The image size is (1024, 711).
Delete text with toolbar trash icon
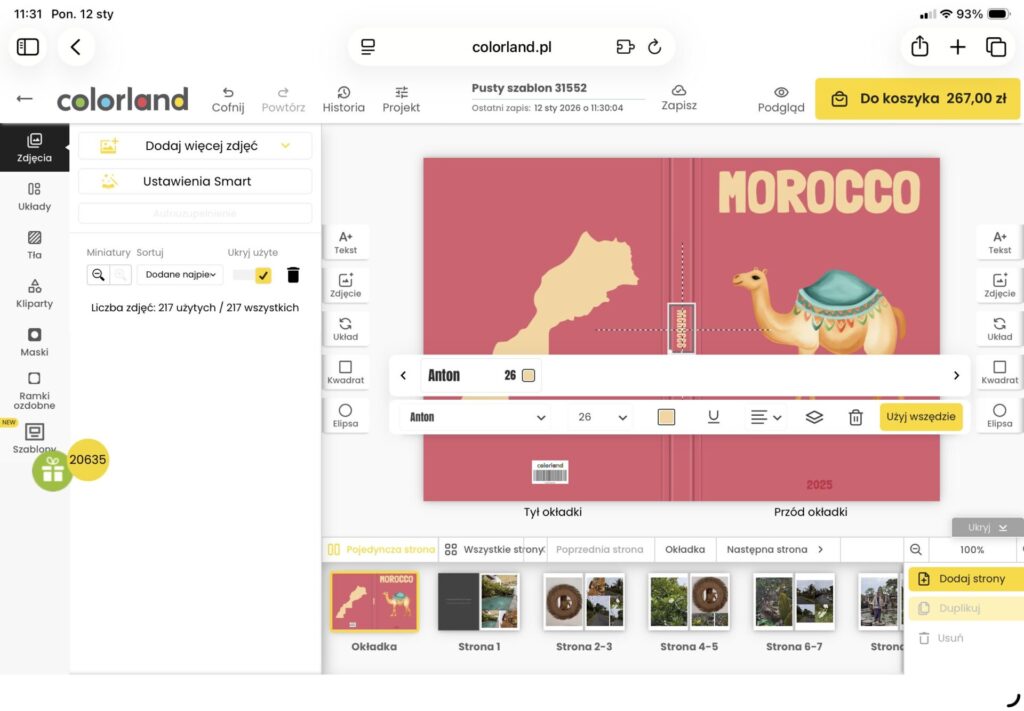click(855, 417)
